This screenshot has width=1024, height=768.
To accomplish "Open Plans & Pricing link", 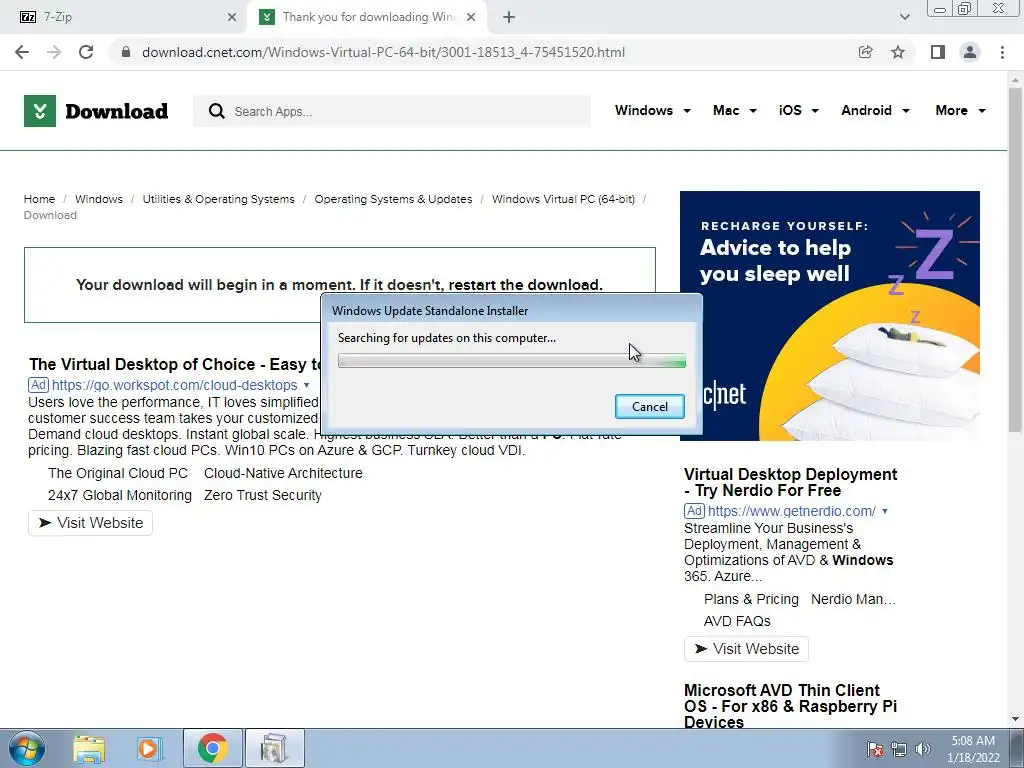I will click(x=751, y=600).
